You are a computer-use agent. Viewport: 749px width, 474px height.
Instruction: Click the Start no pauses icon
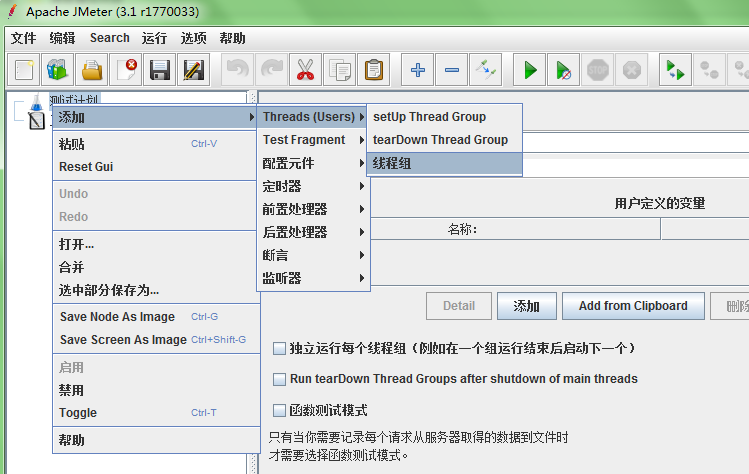point(564,70)
